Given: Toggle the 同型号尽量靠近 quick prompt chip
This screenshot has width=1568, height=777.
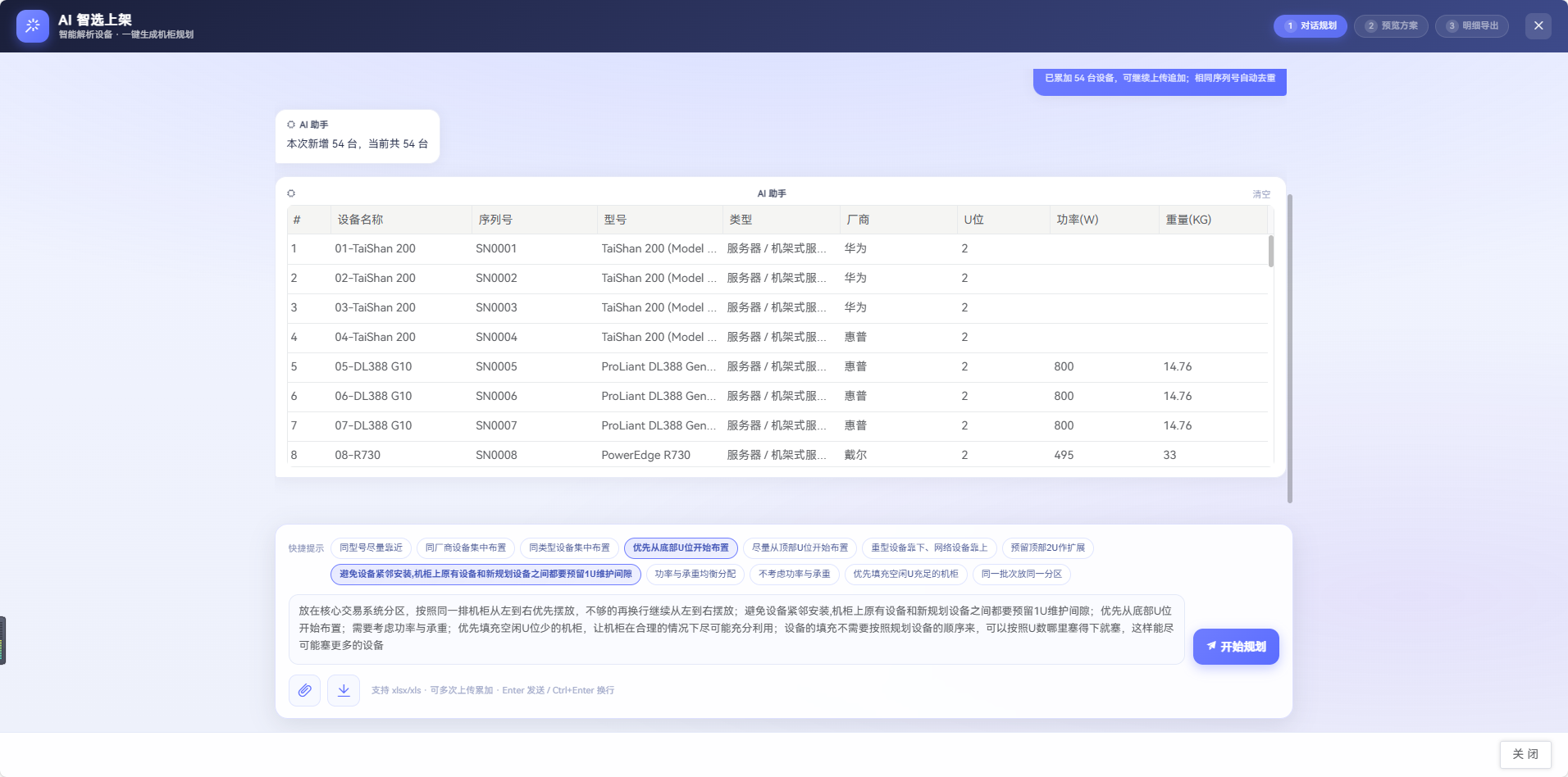Looking at the screenshot, I should coord(371,548).
